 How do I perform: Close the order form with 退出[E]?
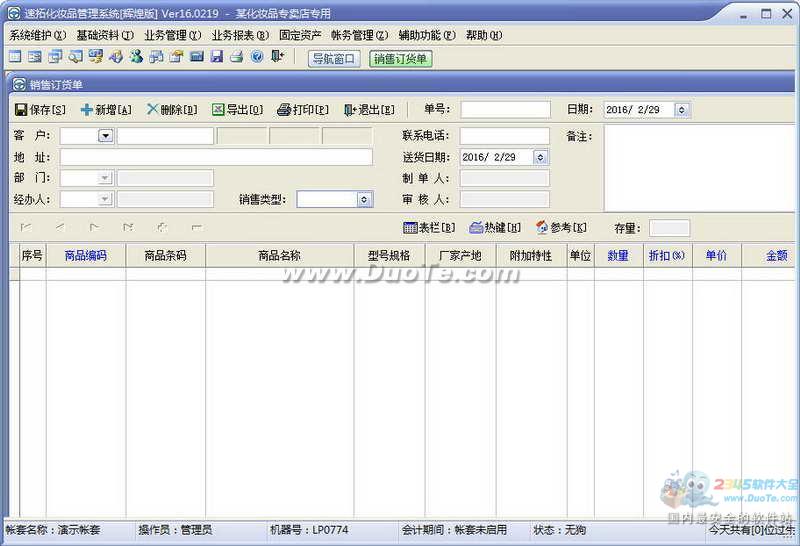coord(369,110)
